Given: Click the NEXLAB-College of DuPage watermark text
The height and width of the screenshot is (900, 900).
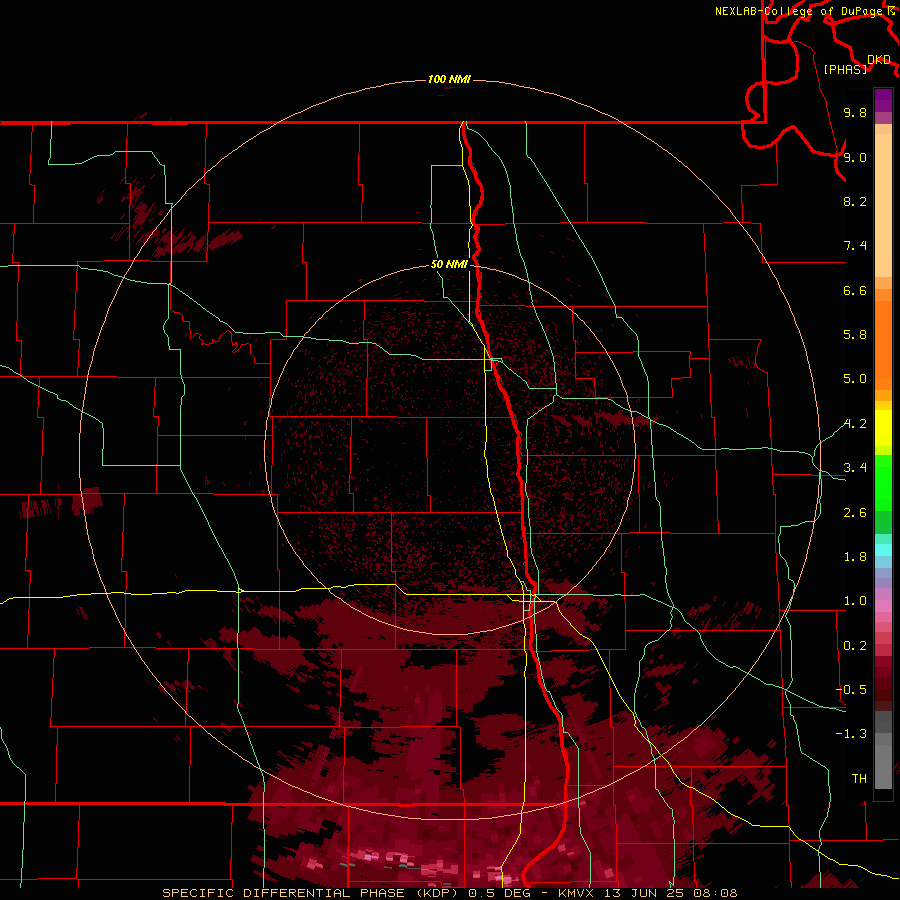Looking at the screenshot, I should (801, 11).
